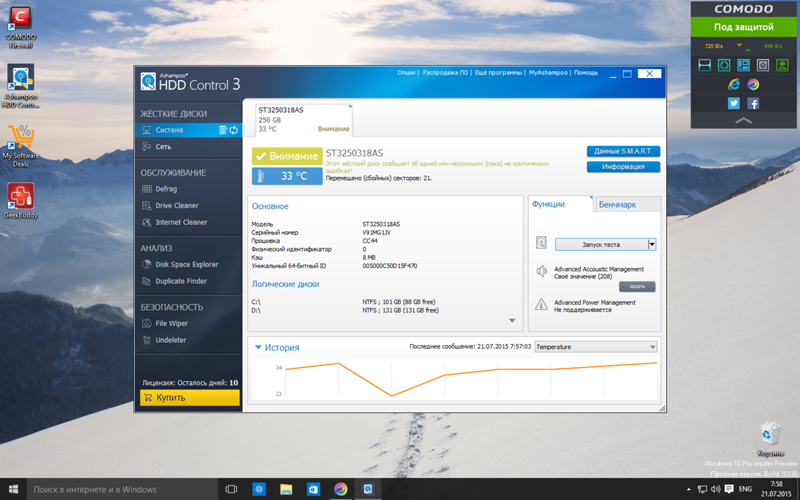Viewport: 800px width, 500px height.
Task: Open Task View on the taskbar
Action: [x=231, y=489]
